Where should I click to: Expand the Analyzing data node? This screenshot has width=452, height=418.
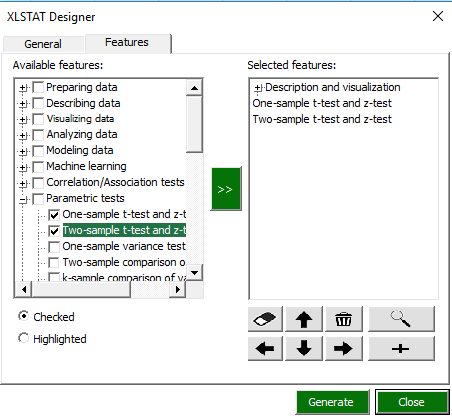pyautogui.click(x=23, y=135)
